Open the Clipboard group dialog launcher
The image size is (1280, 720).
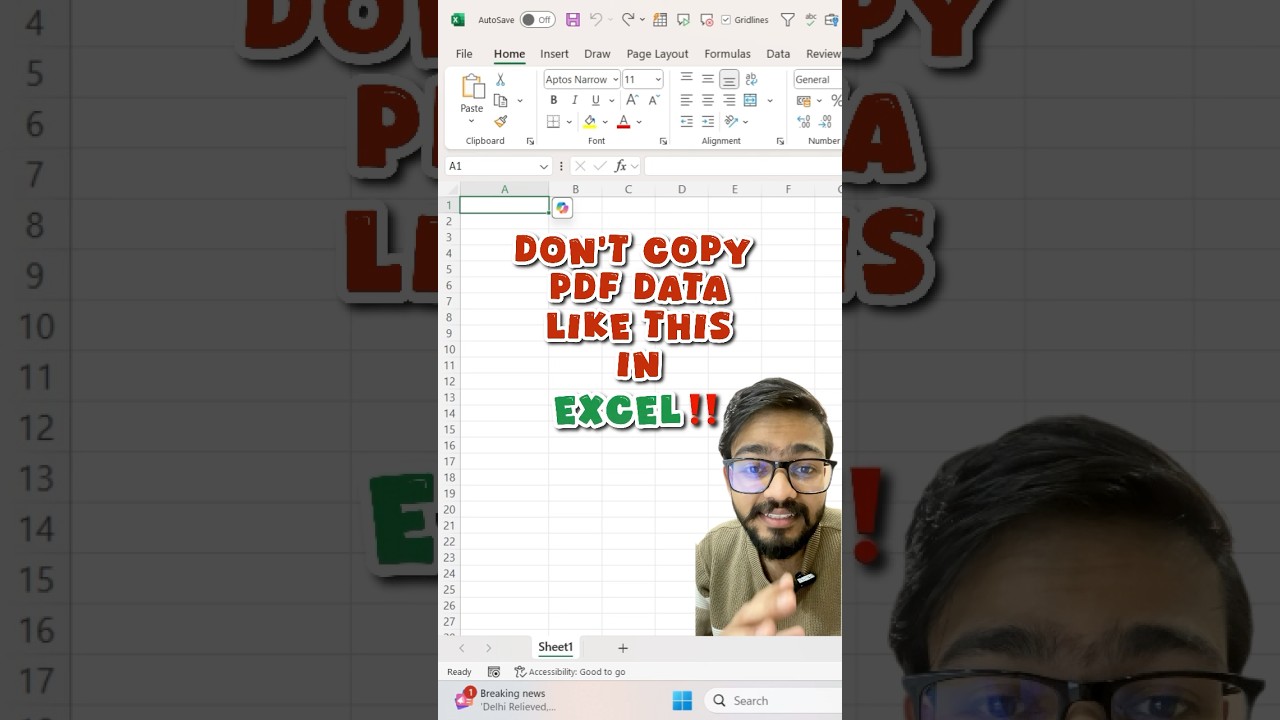tap(530, 142)
